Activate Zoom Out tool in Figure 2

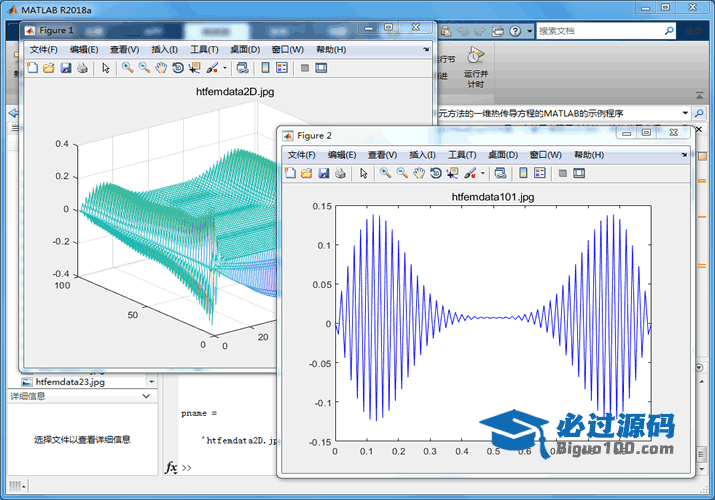[x=402, y=173]
